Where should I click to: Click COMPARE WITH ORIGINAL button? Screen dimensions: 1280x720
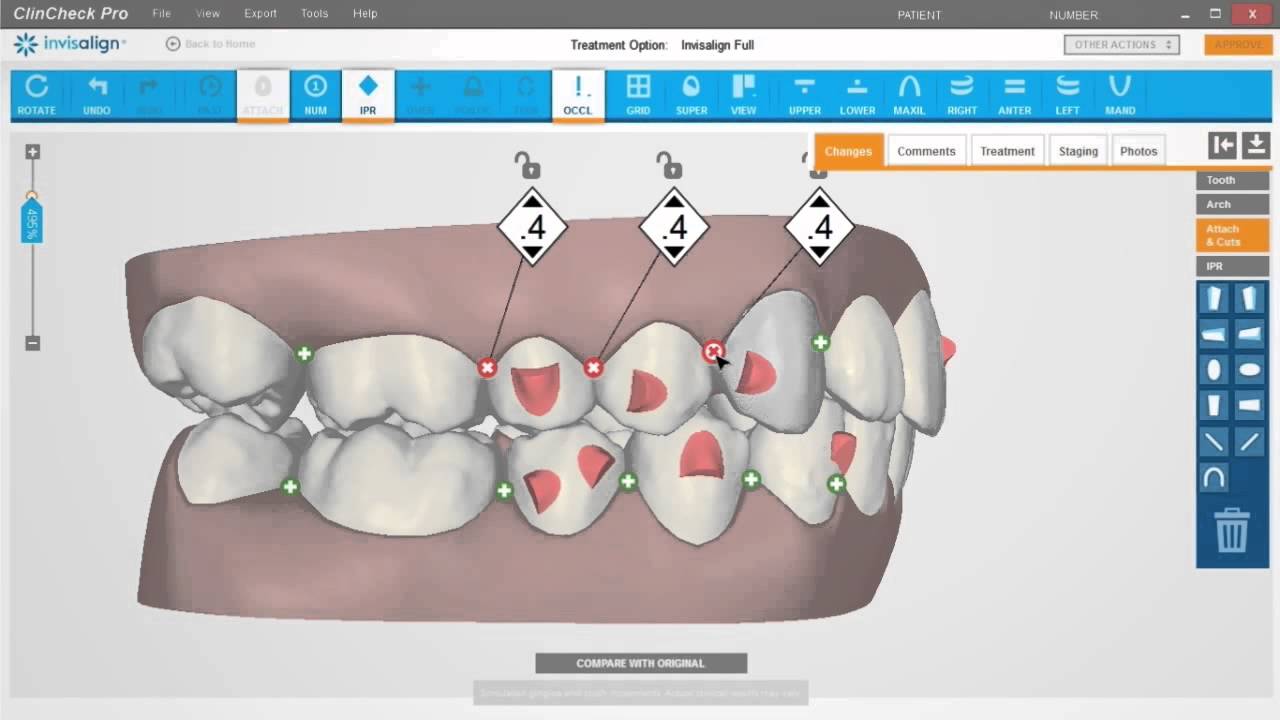coord(641,663)
